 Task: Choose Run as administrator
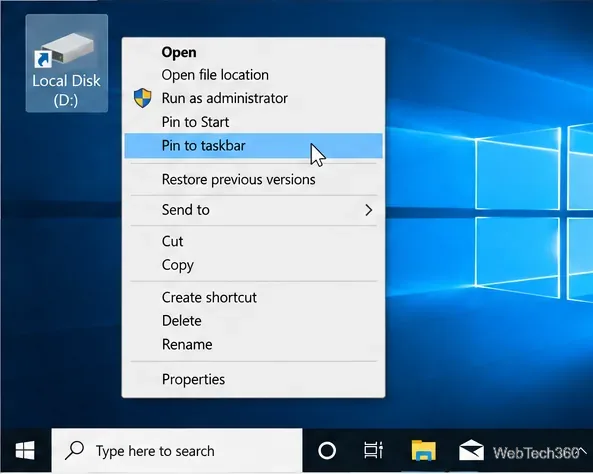point(253,98)
